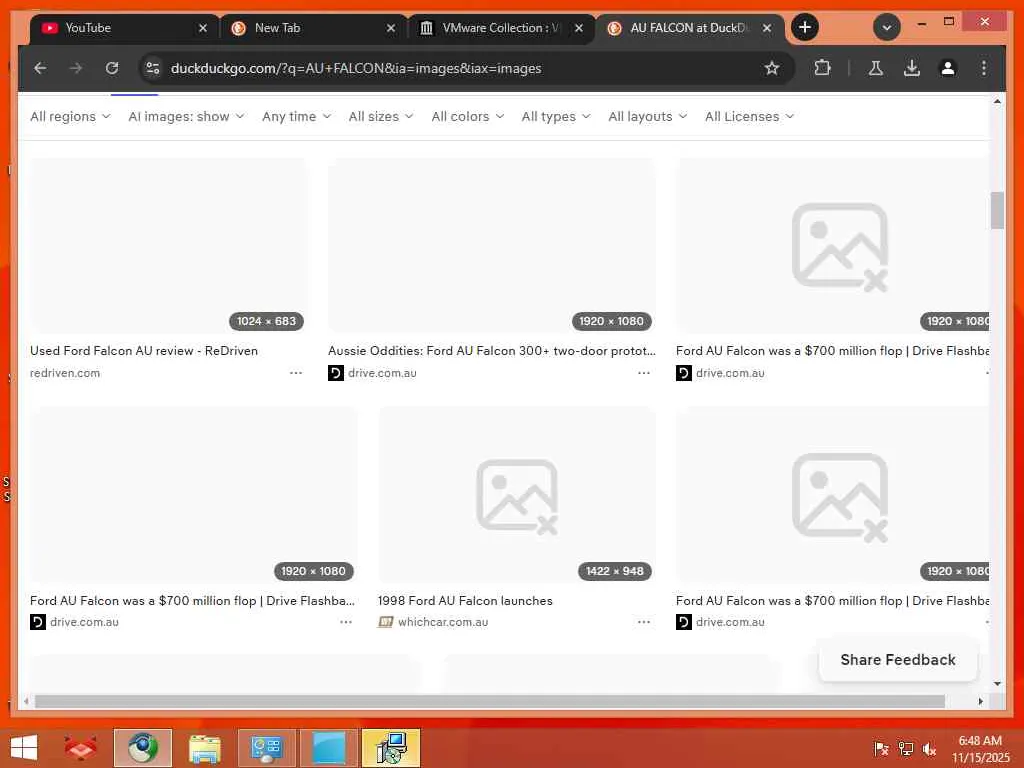The height and width of the screenshot is (768, 1024).
Task: Click the scroll down arrow
Action: (997, 684)
